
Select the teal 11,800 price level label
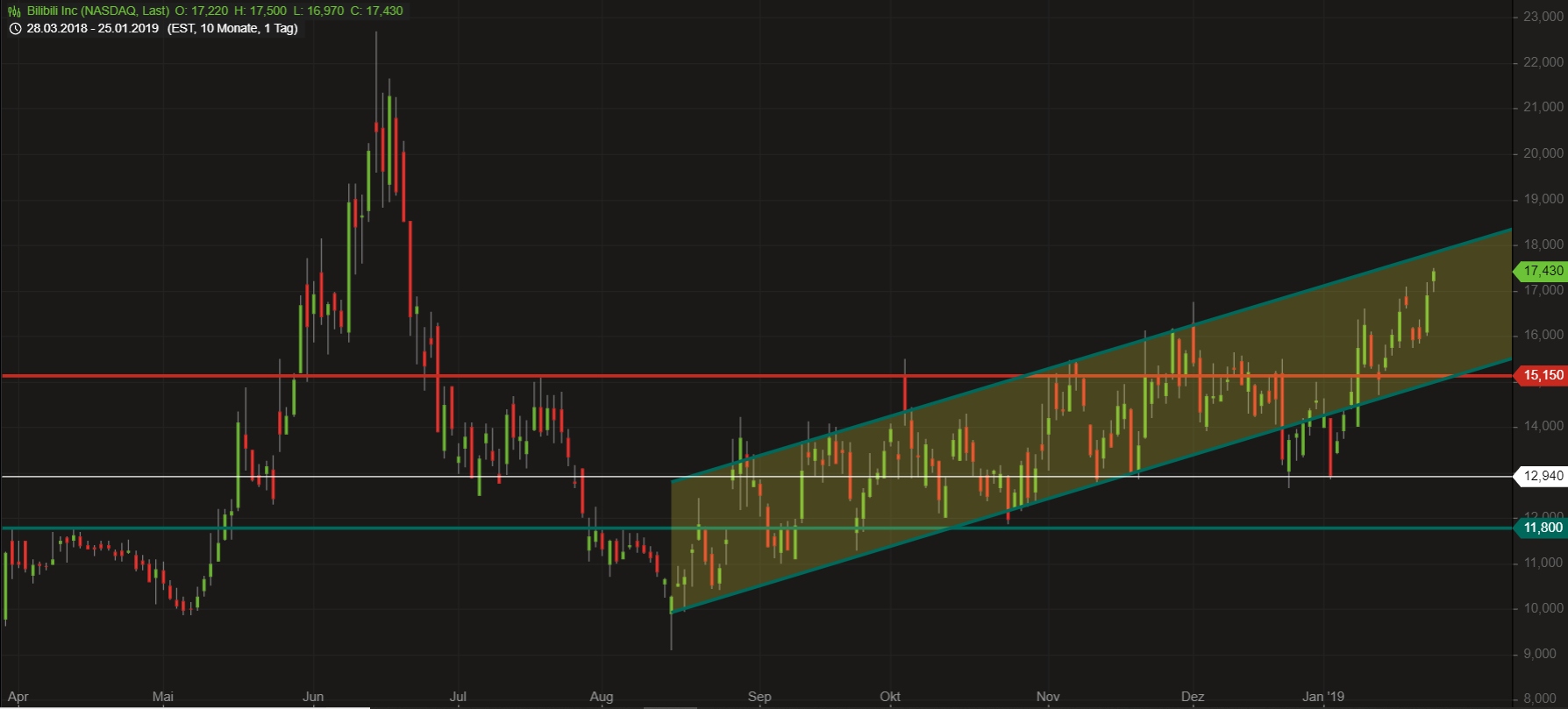[1542, 528]
